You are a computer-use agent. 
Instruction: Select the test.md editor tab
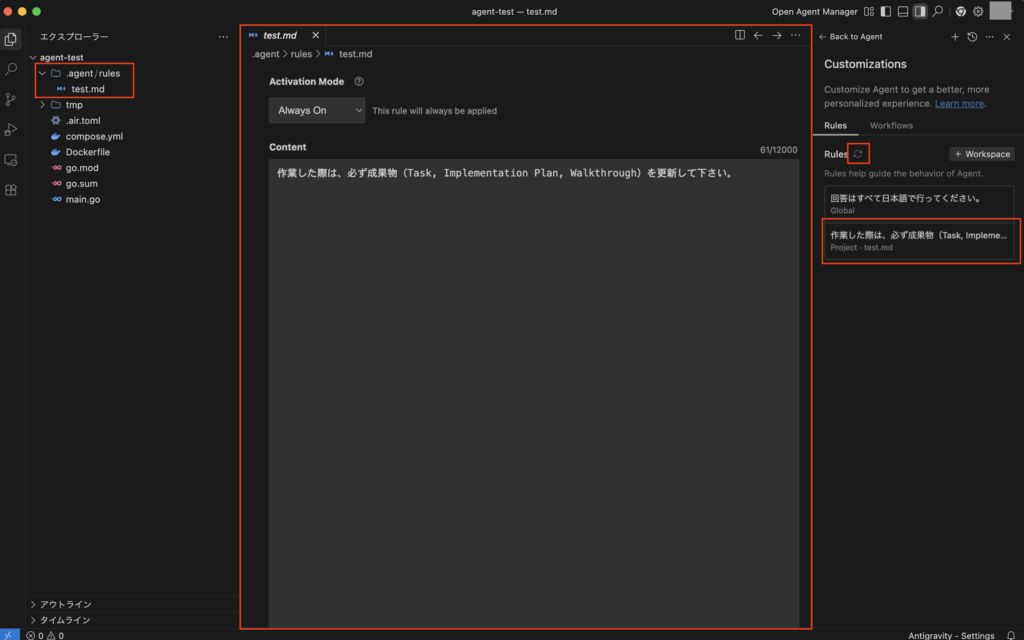coord(279,35)
